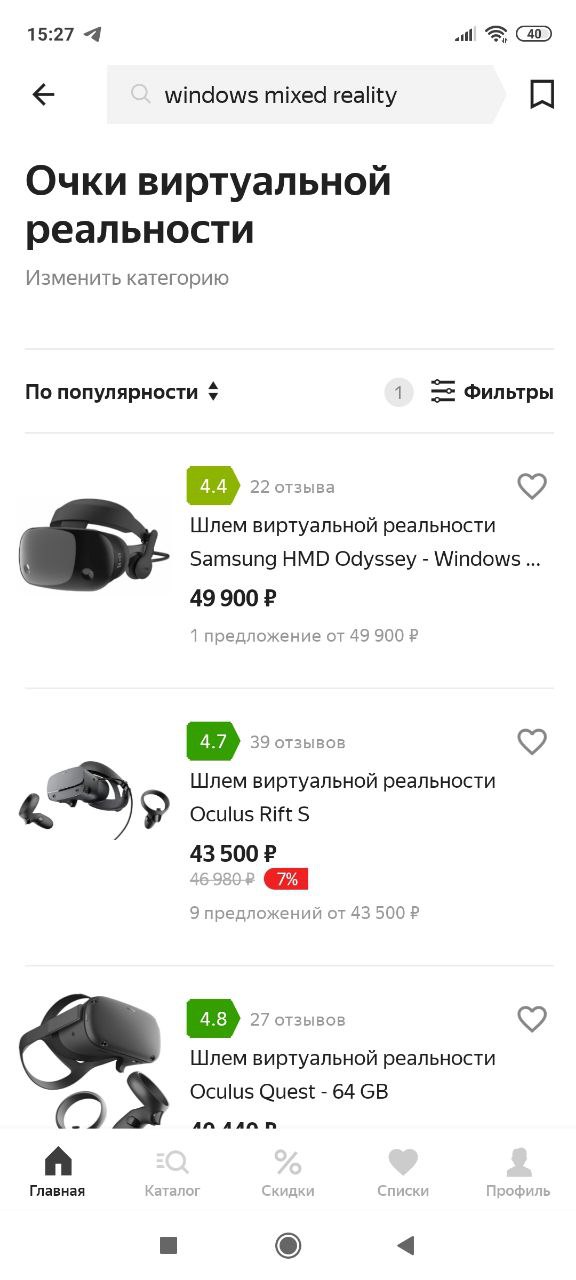576x1280 pixels.
Task: Open the Каталог tab
Action: pos(172,1173)
